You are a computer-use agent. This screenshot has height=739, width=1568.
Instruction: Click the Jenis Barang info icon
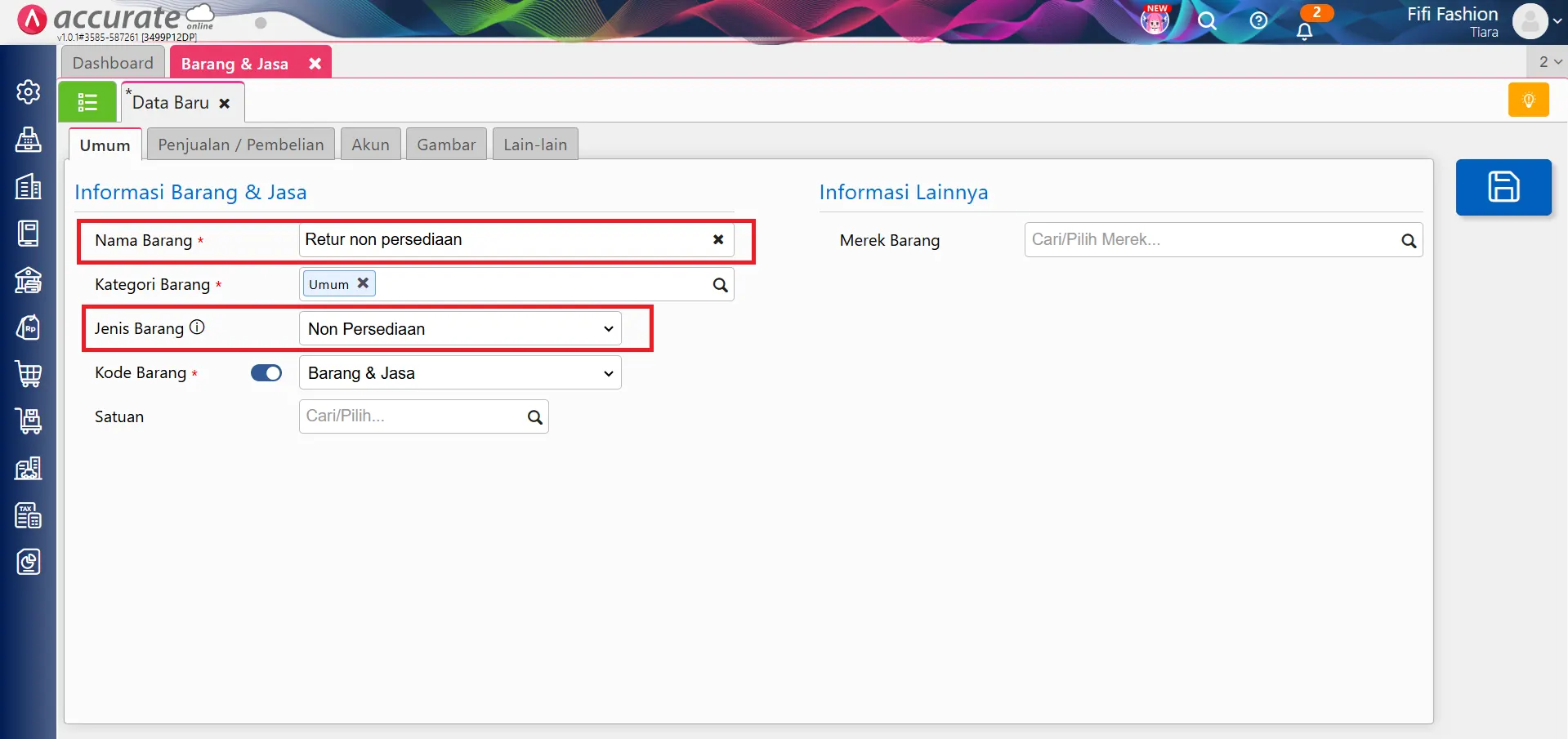pos(197,327)
